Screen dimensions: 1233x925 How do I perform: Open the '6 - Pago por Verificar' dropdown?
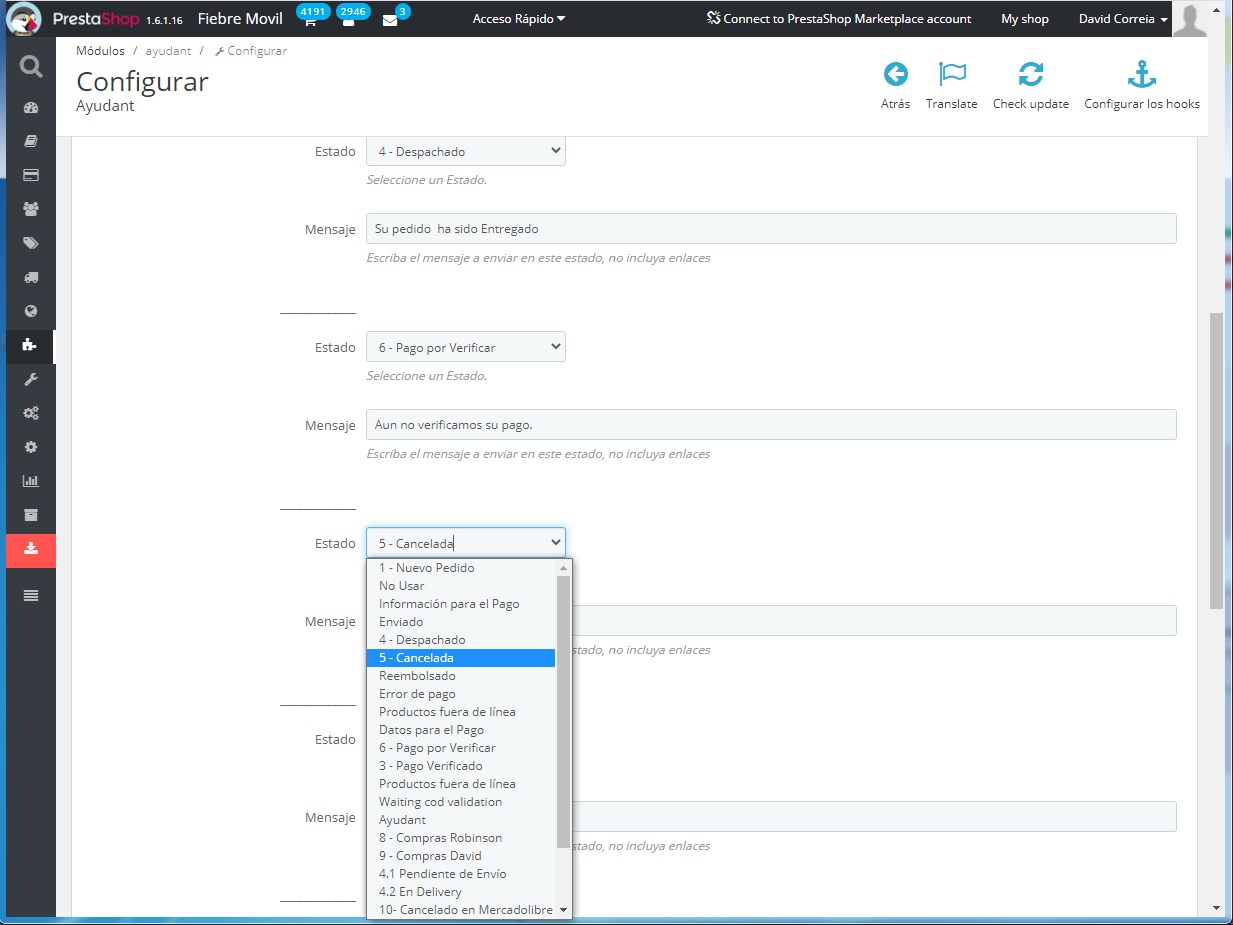click(x=465, y=348)
